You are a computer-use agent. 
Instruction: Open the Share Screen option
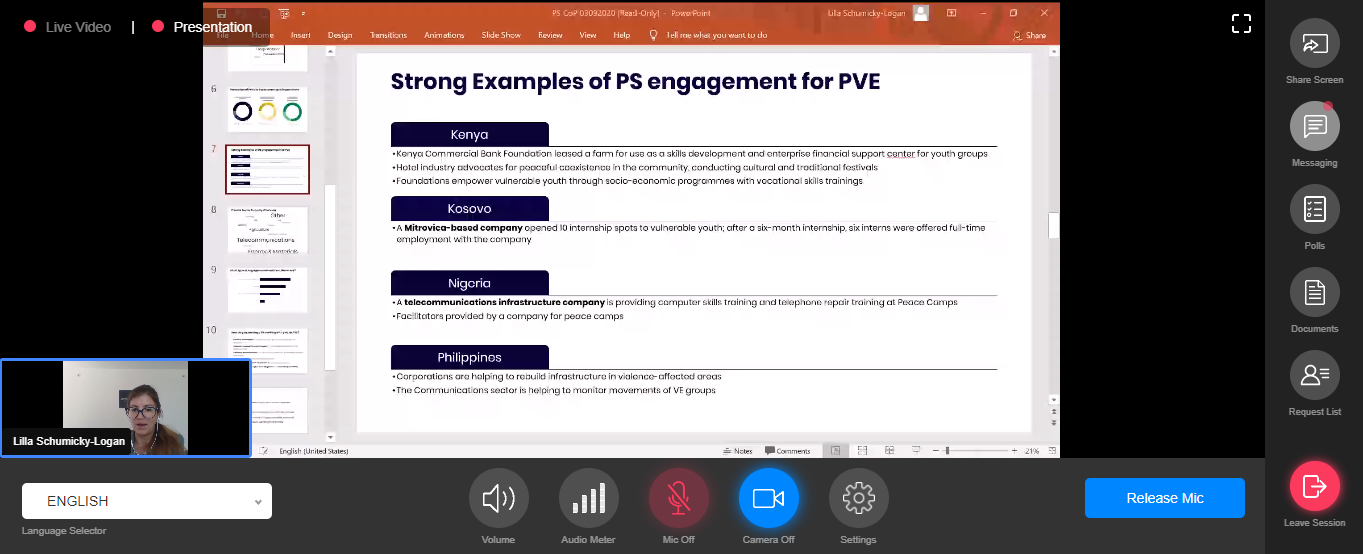pos(1314,43)
